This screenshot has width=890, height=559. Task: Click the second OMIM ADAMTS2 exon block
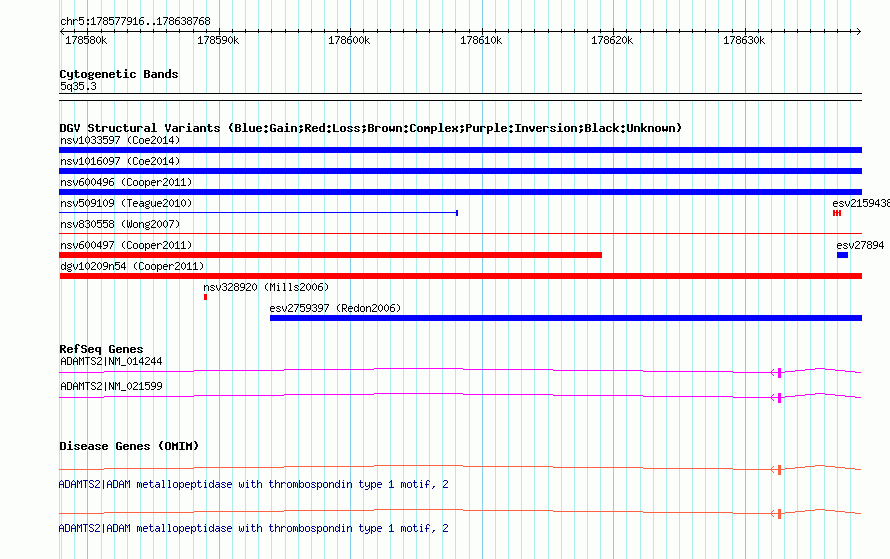(779, 514)
